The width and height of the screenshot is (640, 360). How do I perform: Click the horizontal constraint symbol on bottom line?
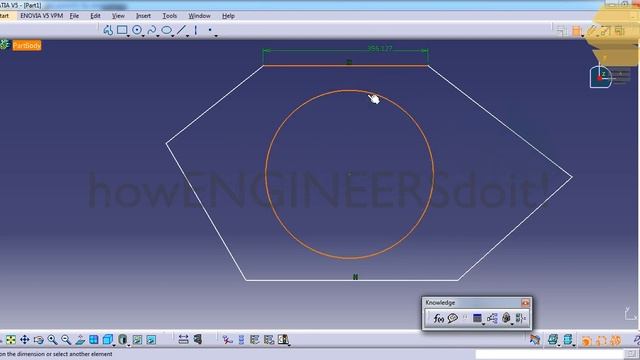(x=355, y=277)
